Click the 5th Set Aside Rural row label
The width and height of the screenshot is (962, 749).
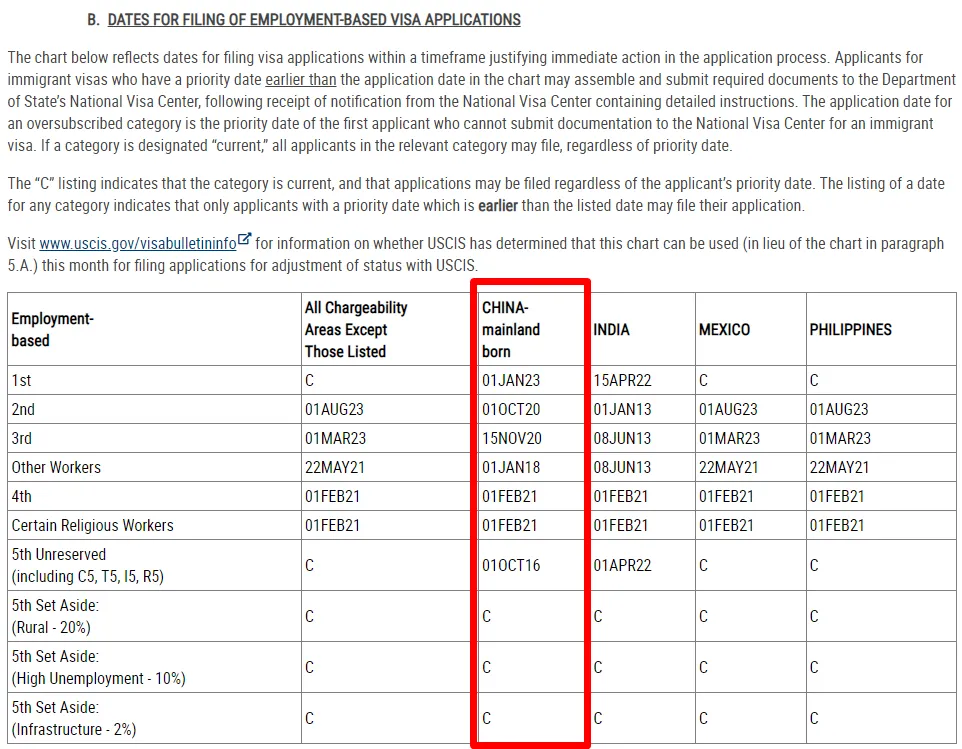(56, 616)
